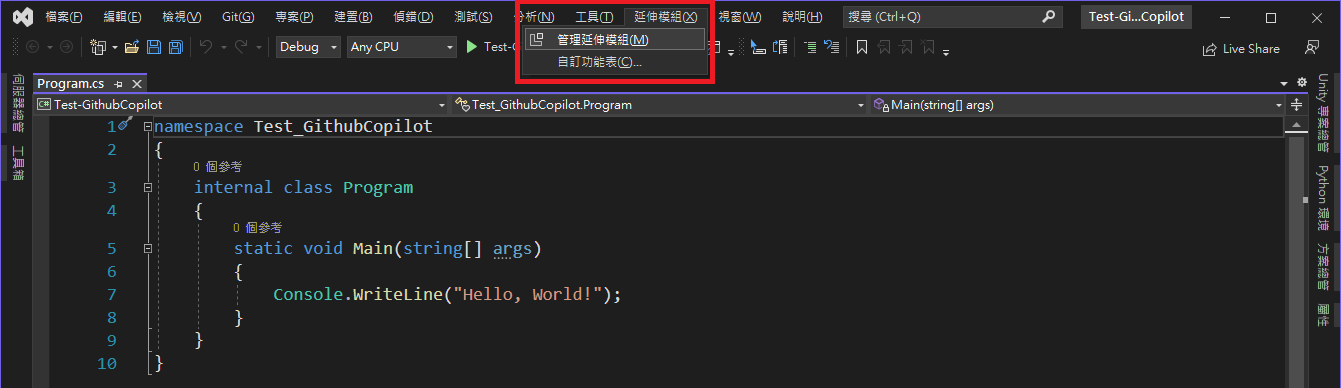Click the Undo arrow icon
Image resolution: width=1341 pixels, height=388 pixels.
point(205,47)
